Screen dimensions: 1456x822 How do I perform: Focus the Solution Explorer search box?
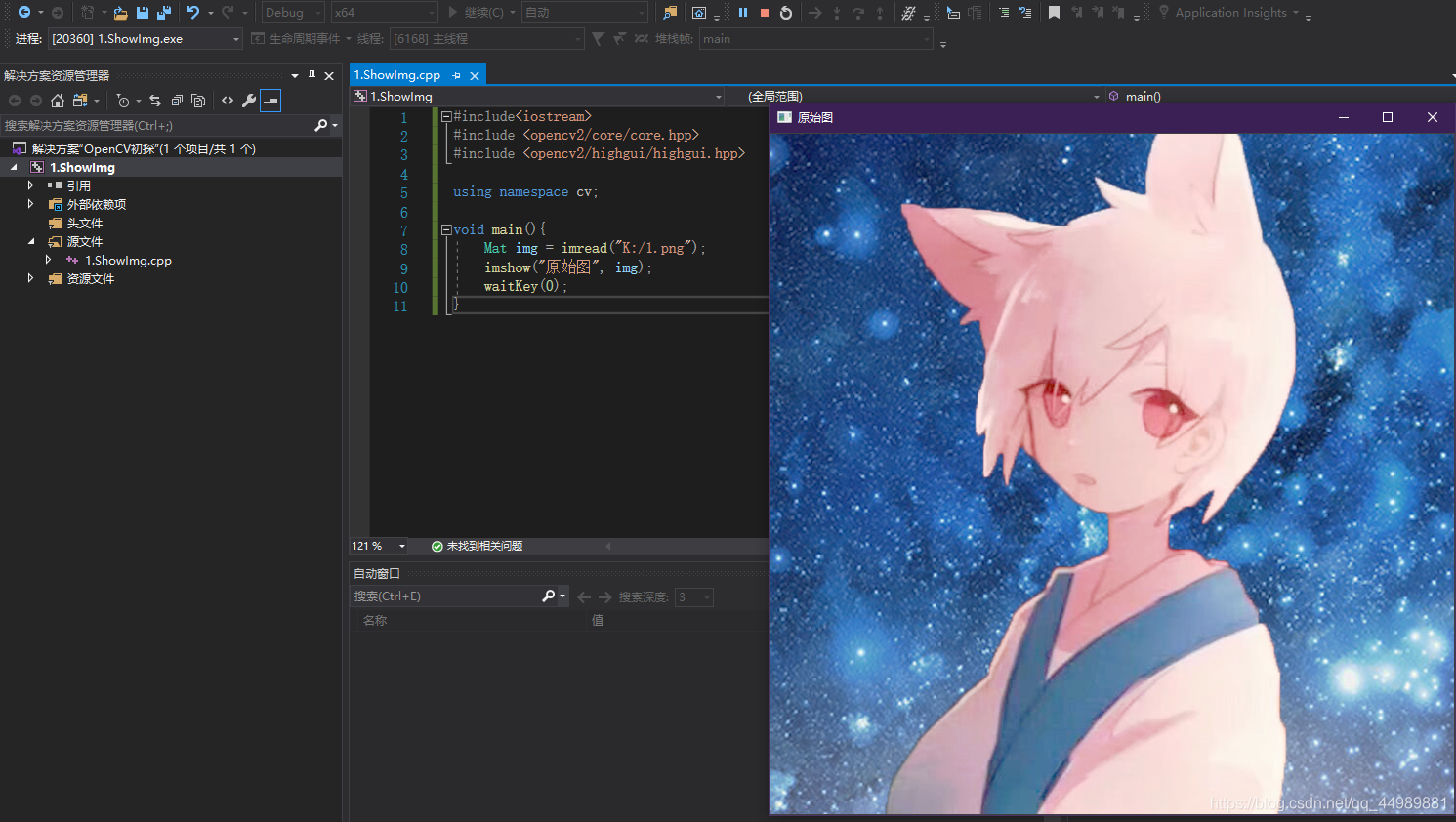[x=156, y=125]
